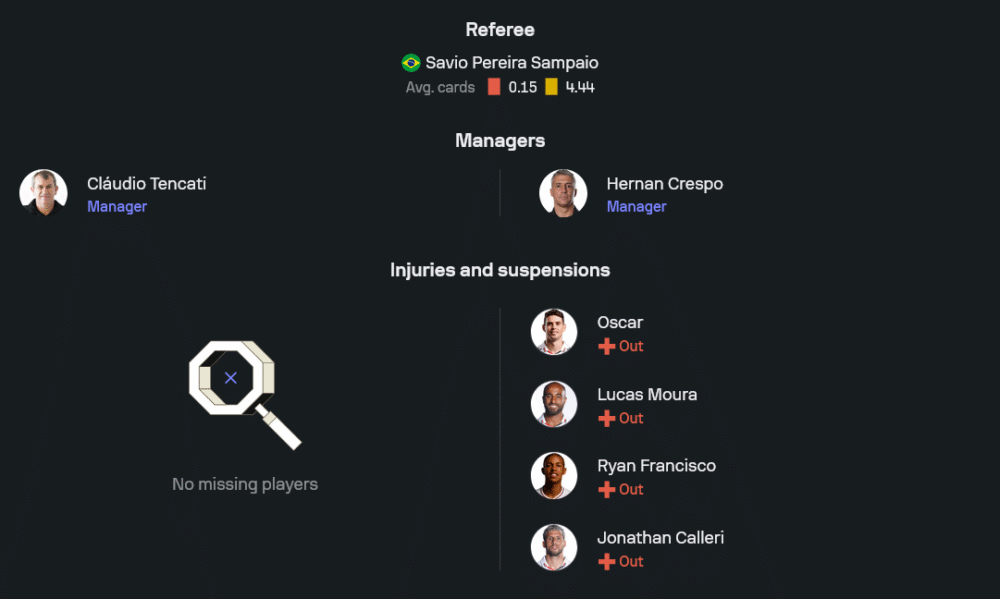Click the injury cross icon under Oscar
1000x599 pixels.
[606, 346]
